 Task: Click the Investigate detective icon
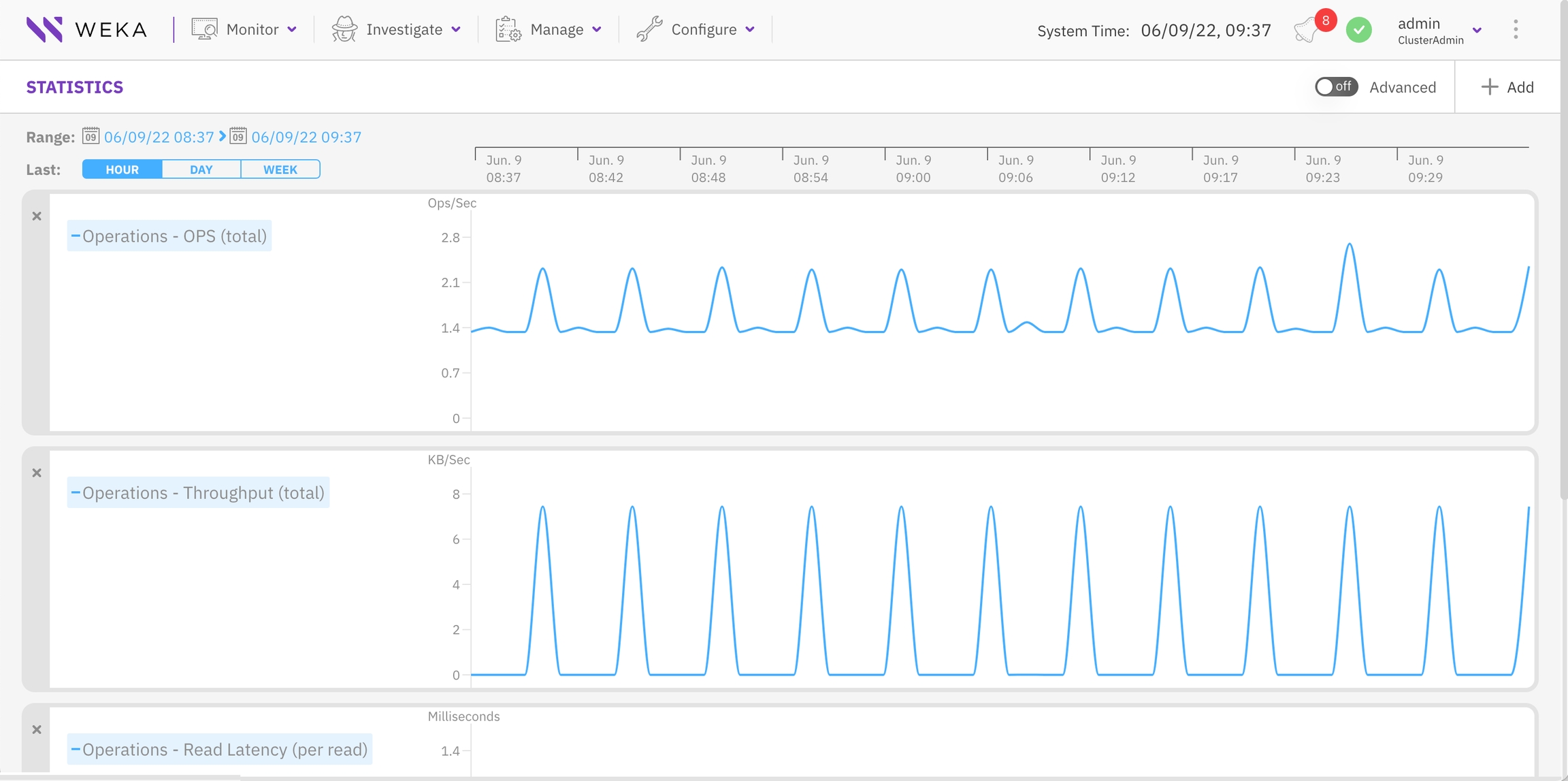(x=344, y=29)
